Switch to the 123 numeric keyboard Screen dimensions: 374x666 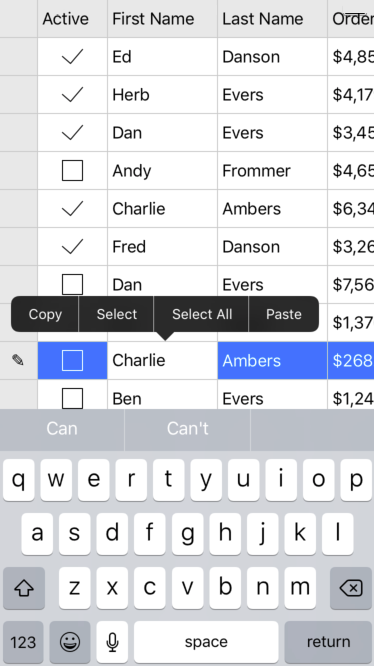[23, 642]
